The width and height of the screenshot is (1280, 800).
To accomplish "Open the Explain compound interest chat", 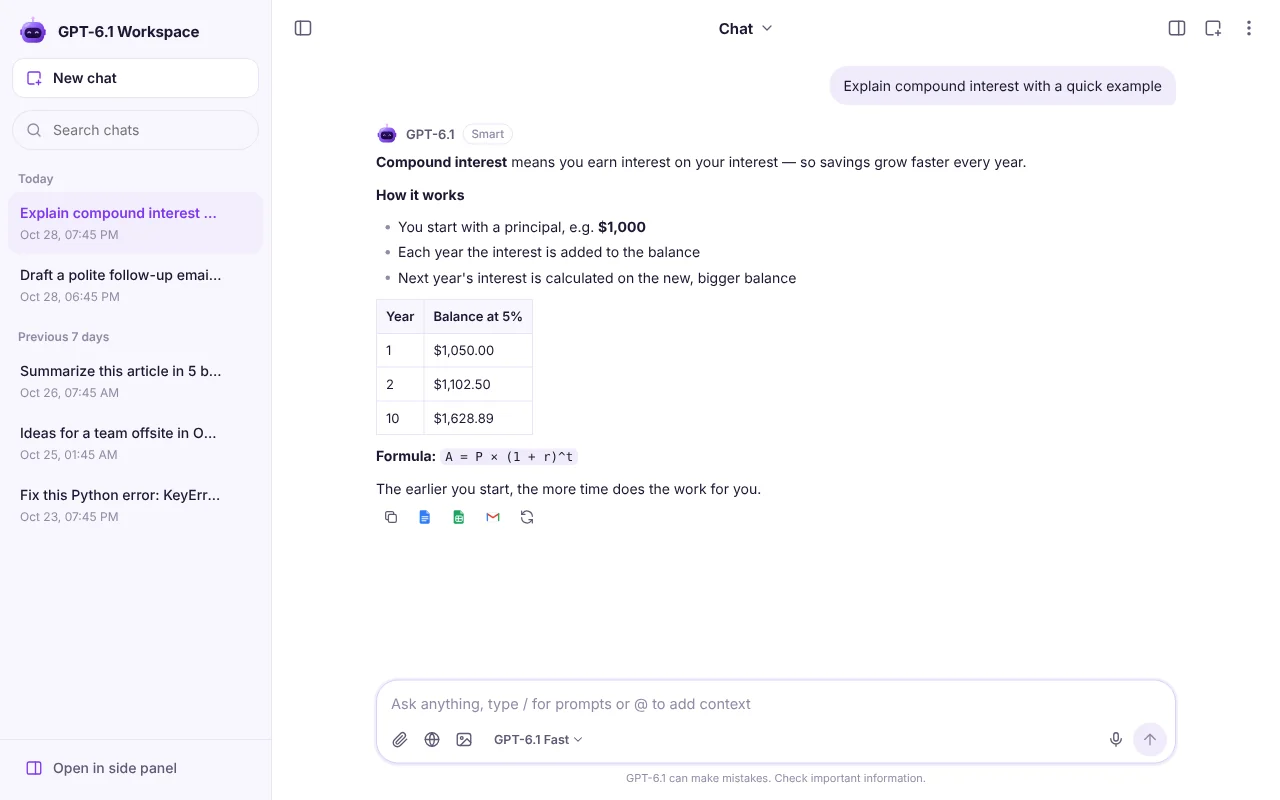I will [135, 223].
